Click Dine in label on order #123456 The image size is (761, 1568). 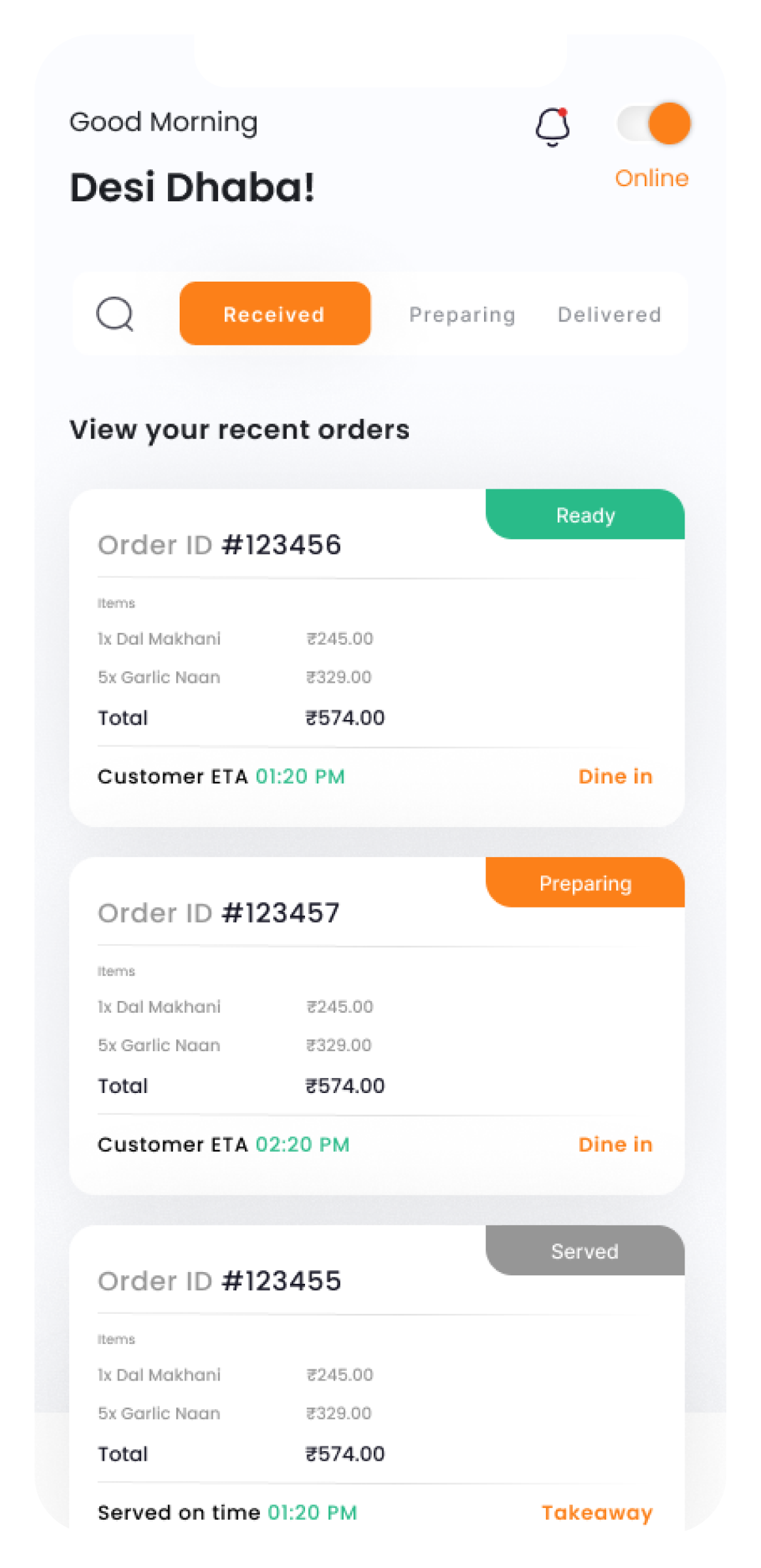(615, 776)
